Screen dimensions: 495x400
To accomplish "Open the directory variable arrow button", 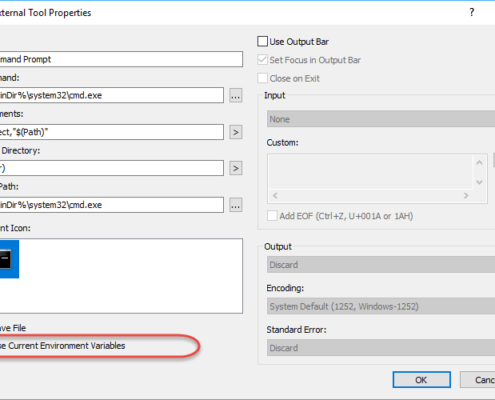I will tap(236, 168).
